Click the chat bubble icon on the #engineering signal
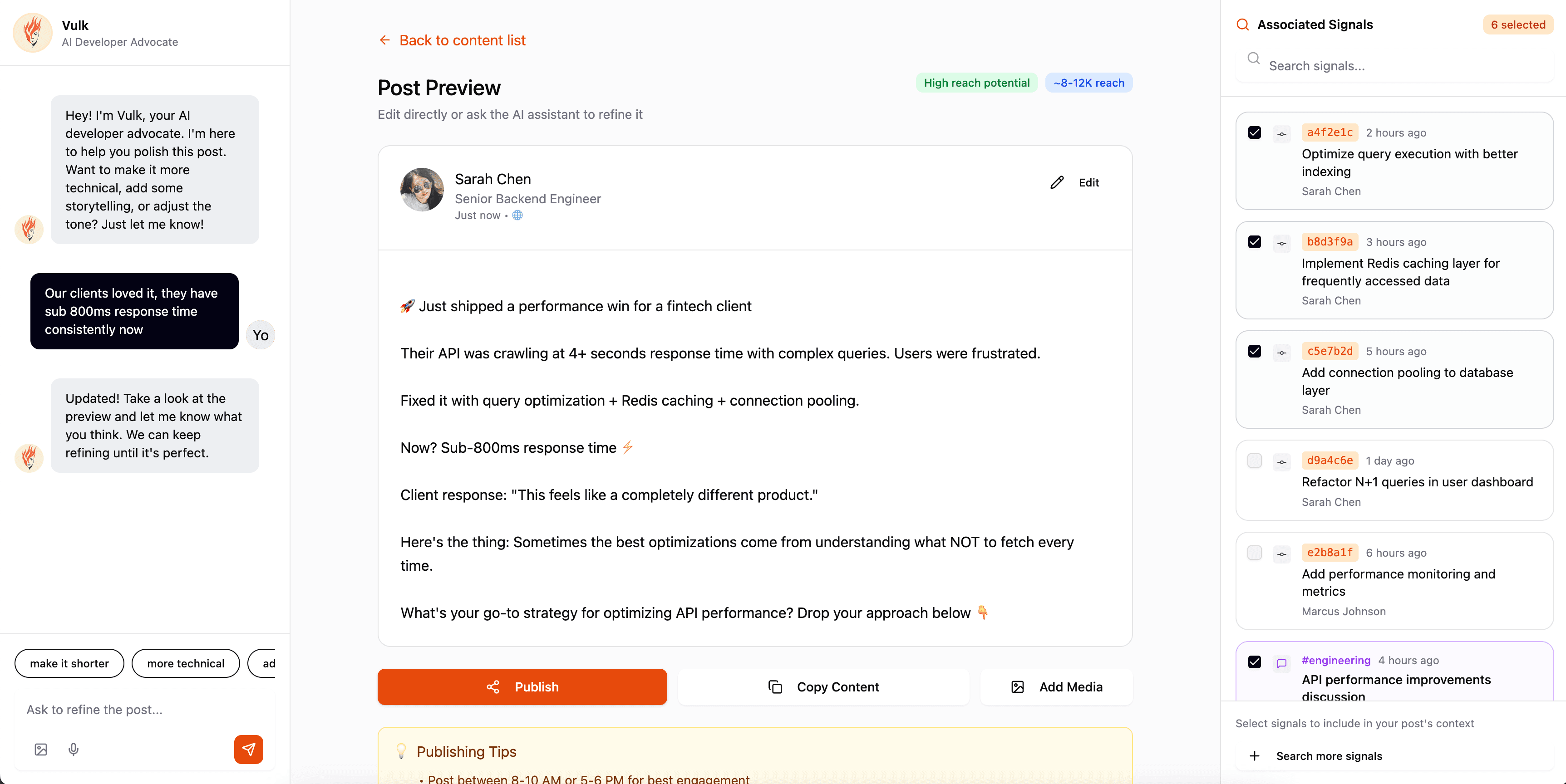The image size is (1566, 784). [1281, 663]
